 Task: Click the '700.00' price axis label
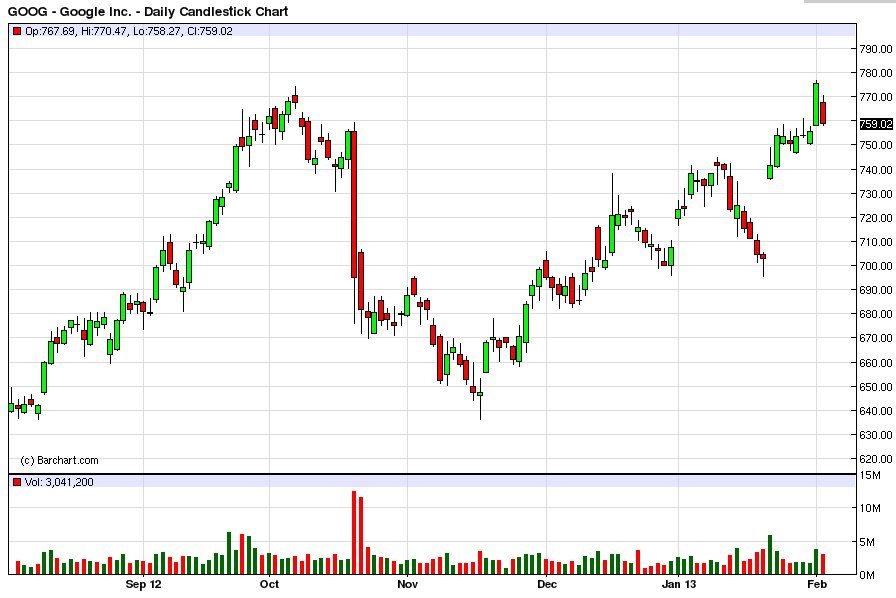point(875,266)
